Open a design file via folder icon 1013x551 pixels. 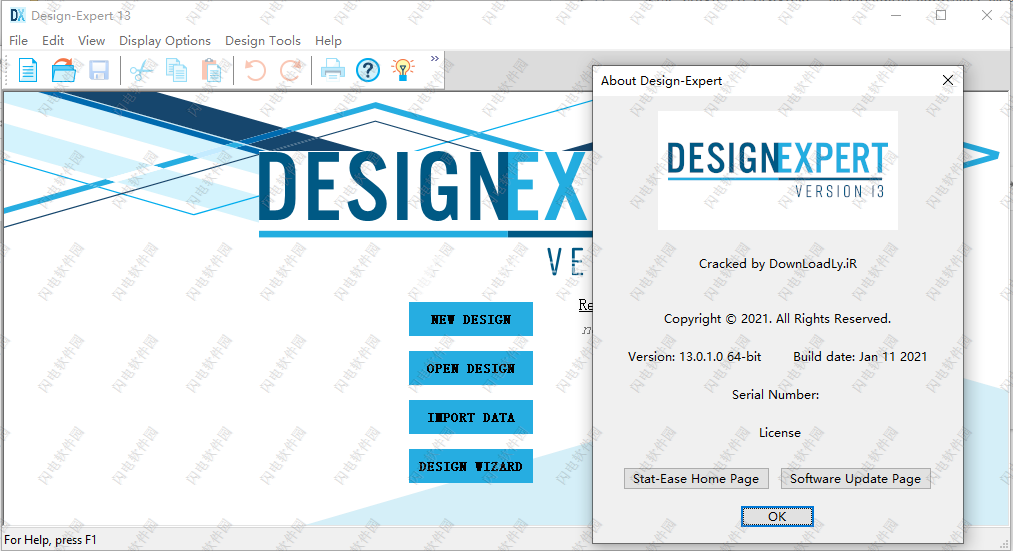point(63,70)
